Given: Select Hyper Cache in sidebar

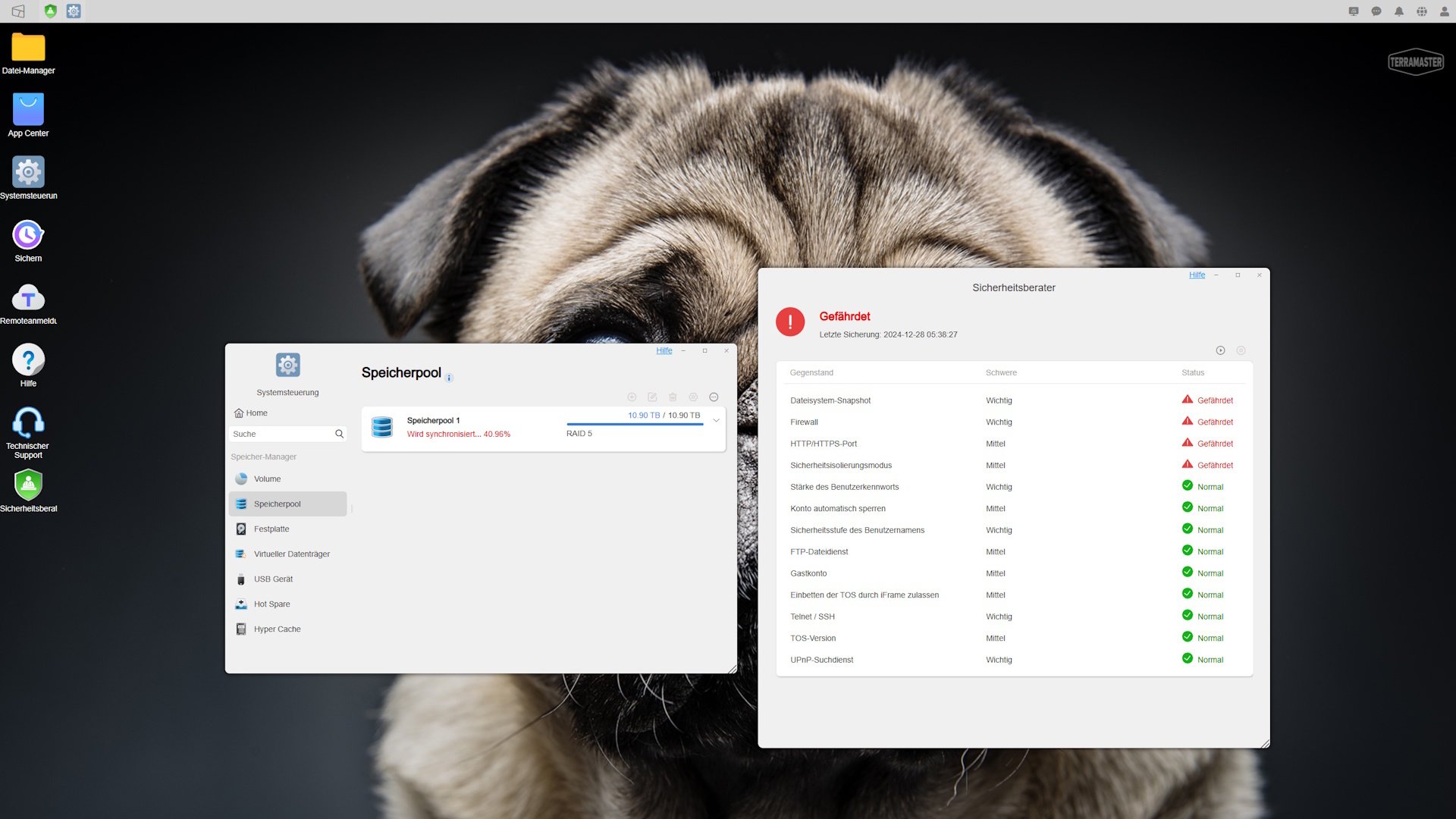Looking at the screenshot, I should click(x=287, y=629).
